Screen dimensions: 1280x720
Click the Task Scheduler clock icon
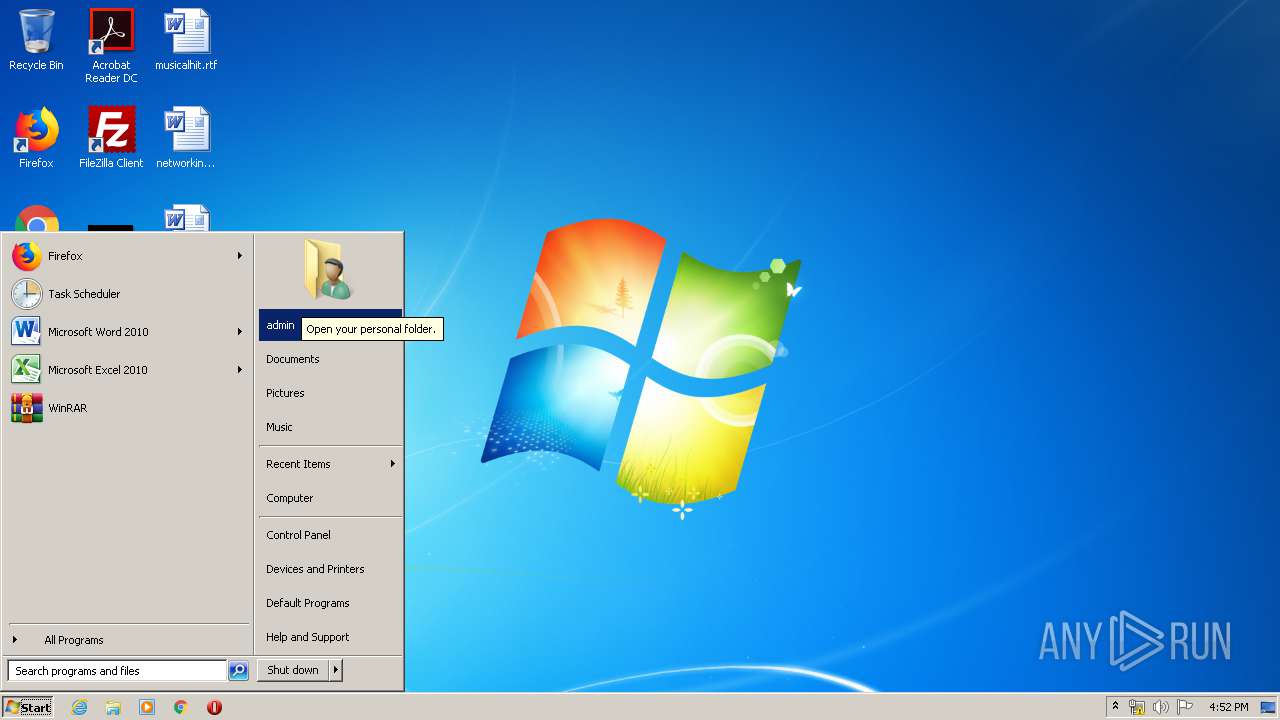click(27, 294)
